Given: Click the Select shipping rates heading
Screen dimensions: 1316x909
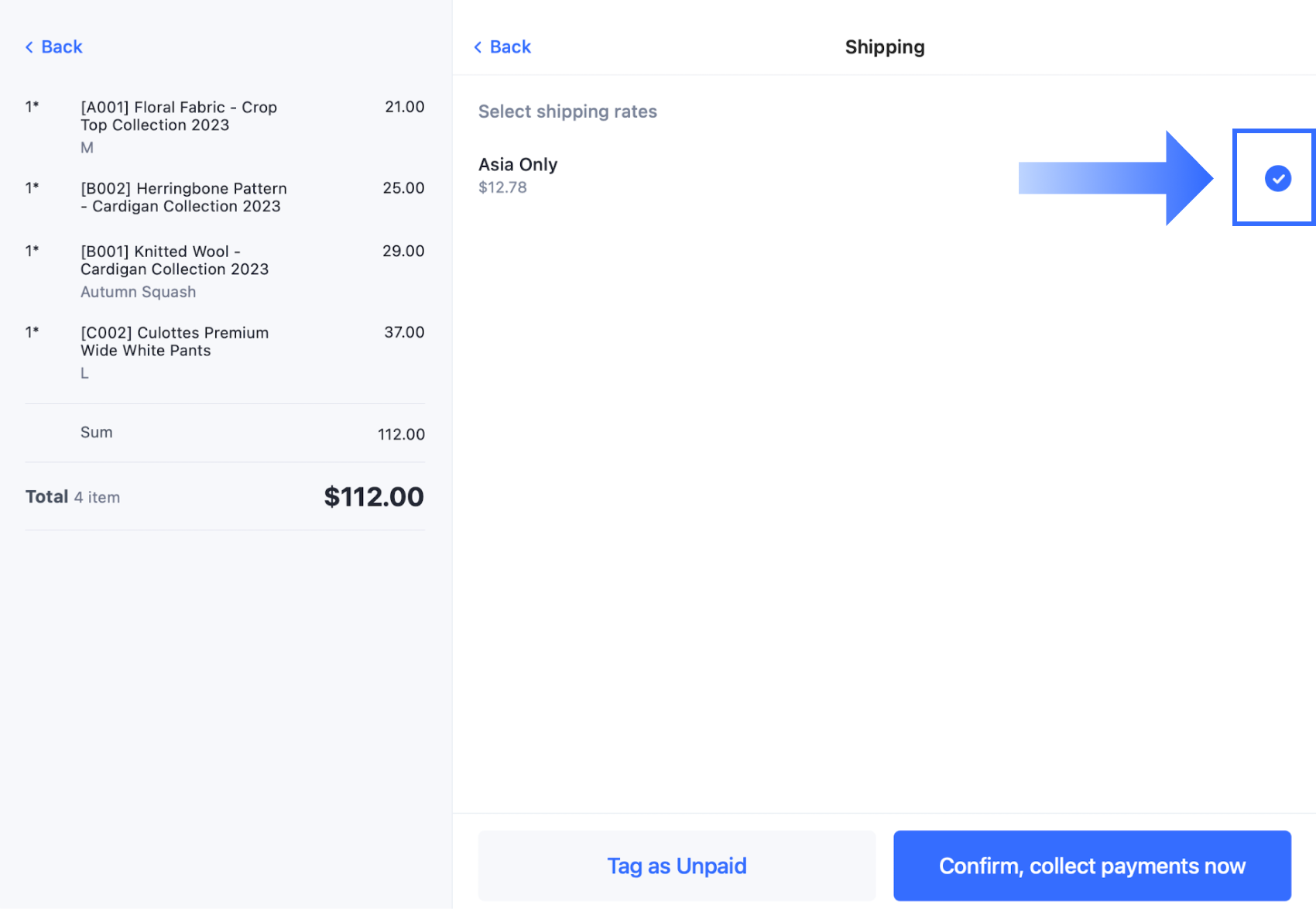Looking at the screenshot, I should tap(567, 111).
